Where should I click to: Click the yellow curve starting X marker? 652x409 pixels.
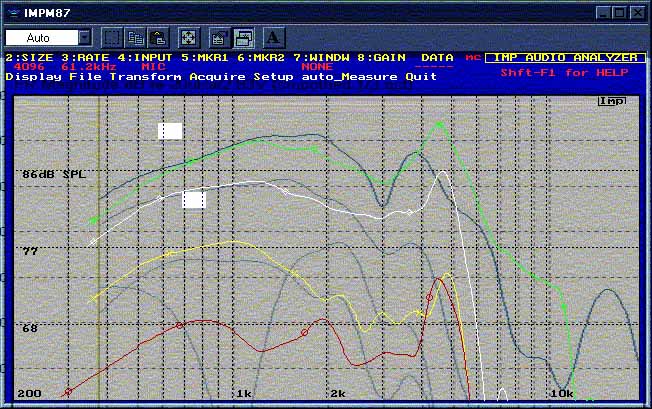click(93, 298)
